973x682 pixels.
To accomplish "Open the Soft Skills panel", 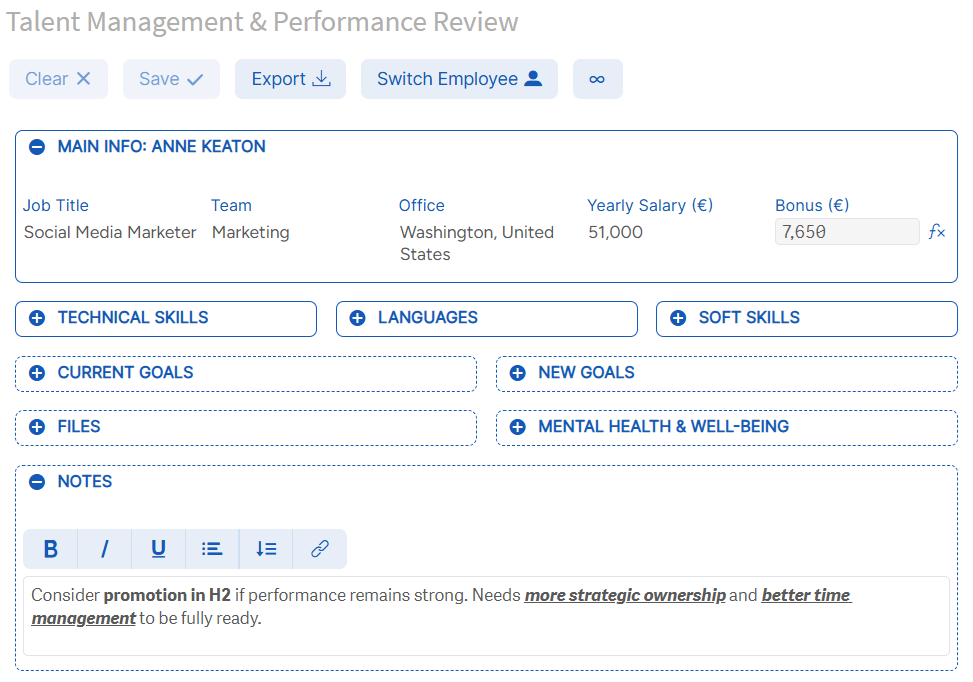I will tap(678, 318).
